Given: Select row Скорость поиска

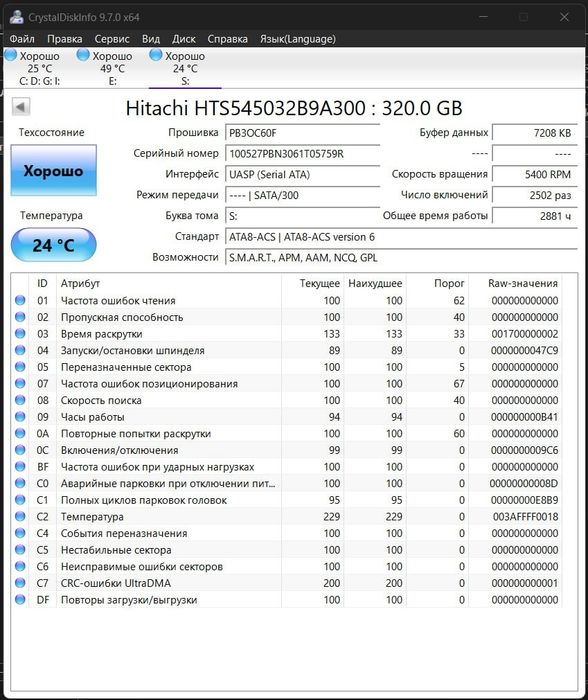Looking at the screenshot, I should [x=287, y=400].
